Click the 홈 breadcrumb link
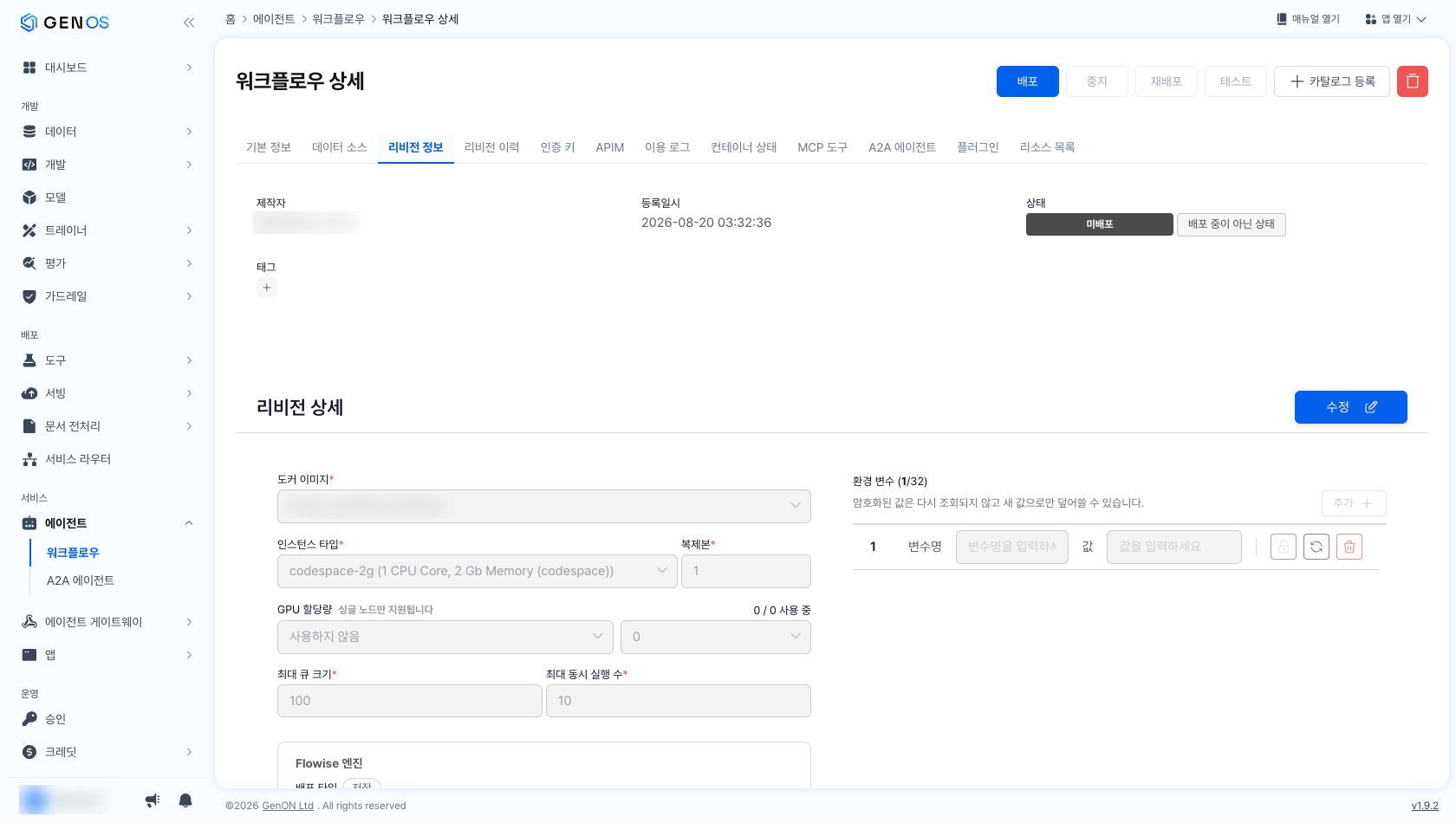Screen dimensions: 1456x823 point(231,19)
